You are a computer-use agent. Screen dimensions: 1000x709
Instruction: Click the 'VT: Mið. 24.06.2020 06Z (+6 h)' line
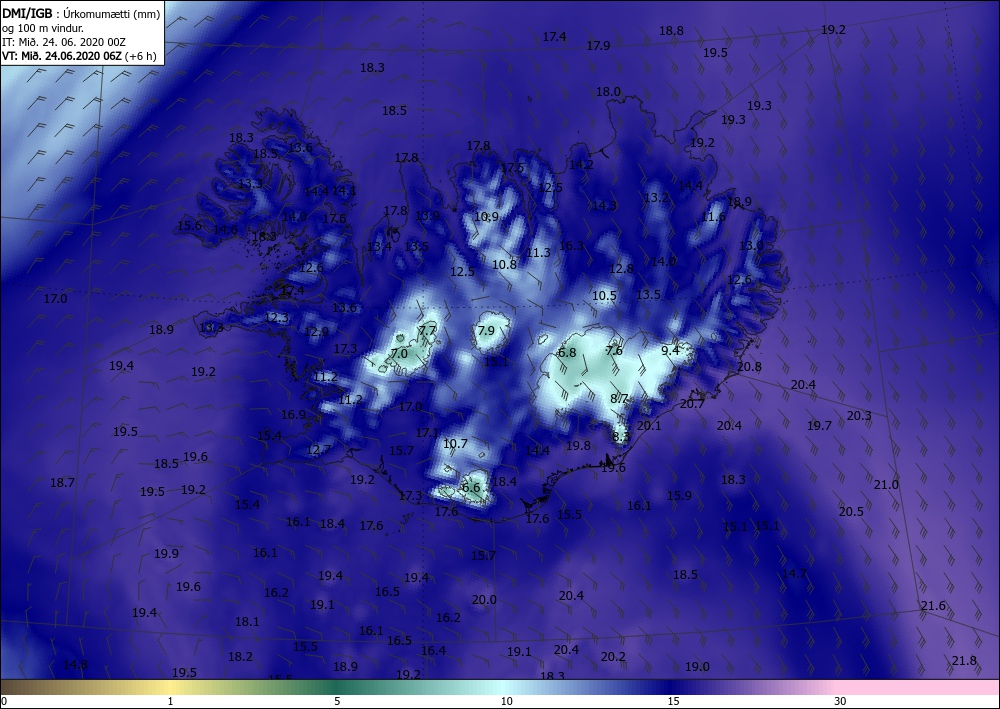pyautogui.click(x=79, y=55)
